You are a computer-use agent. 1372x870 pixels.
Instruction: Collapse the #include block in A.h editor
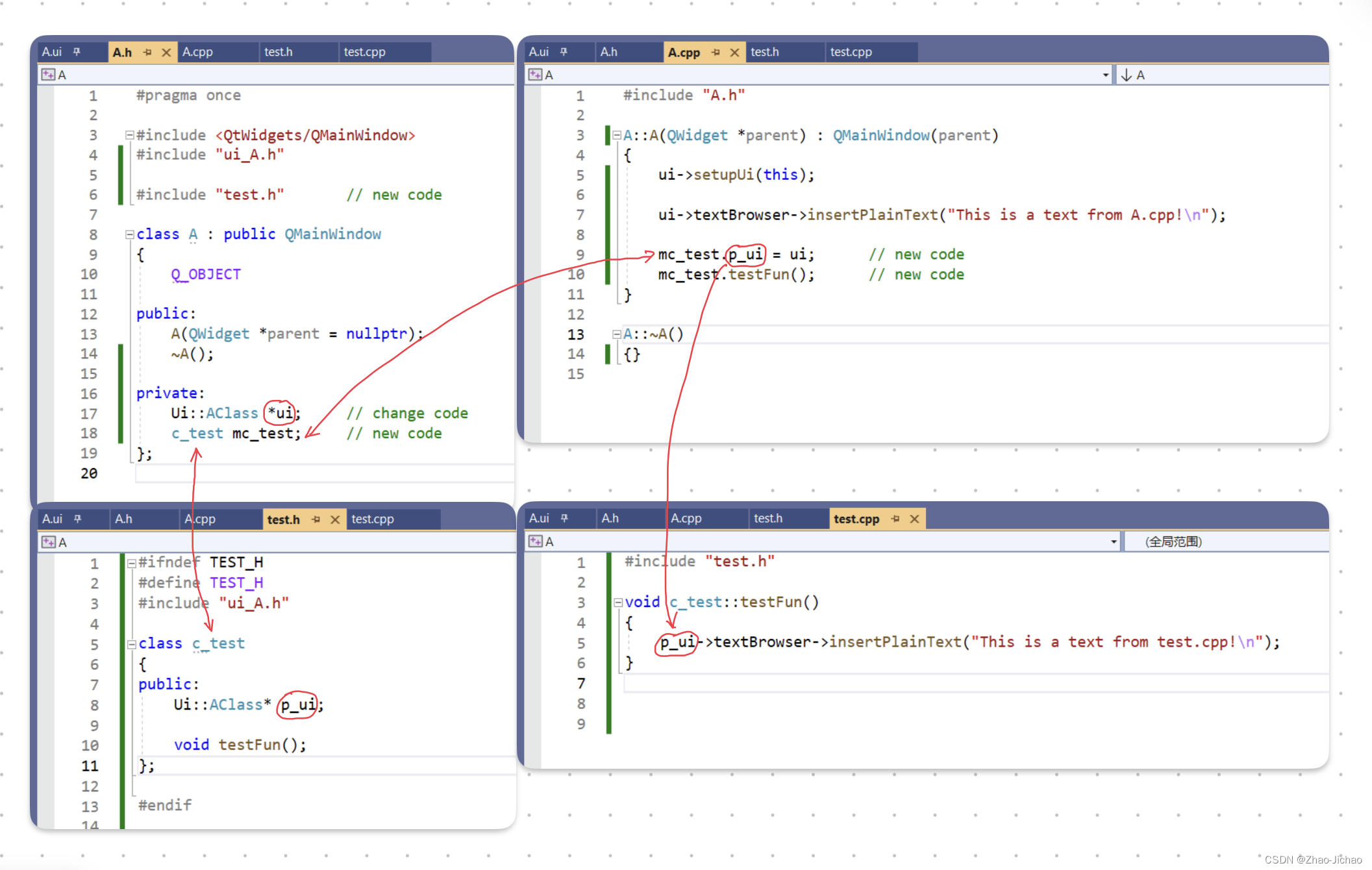[x=129, y=135]
